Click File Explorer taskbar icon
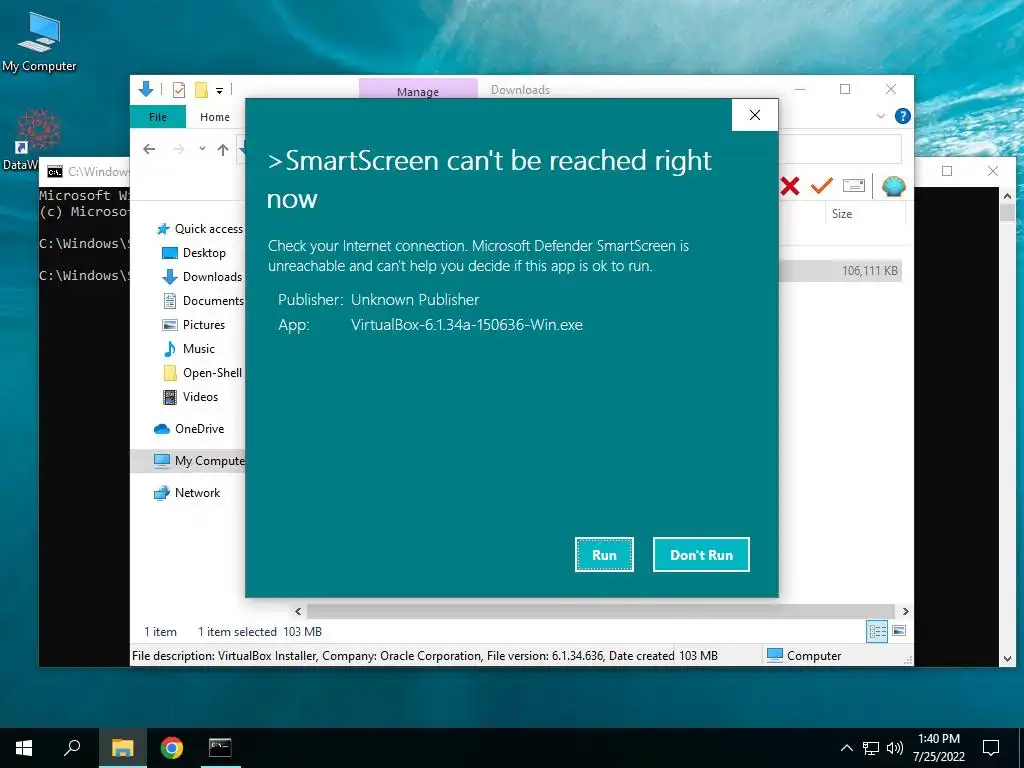This screenshot has height=768, width=1024. [123, 748]
